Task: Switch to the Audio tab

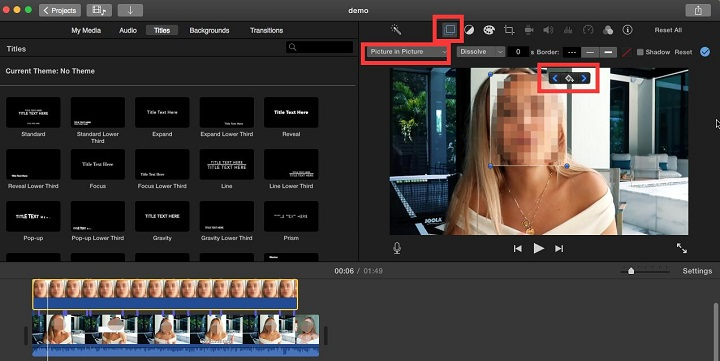Action: 128,30
